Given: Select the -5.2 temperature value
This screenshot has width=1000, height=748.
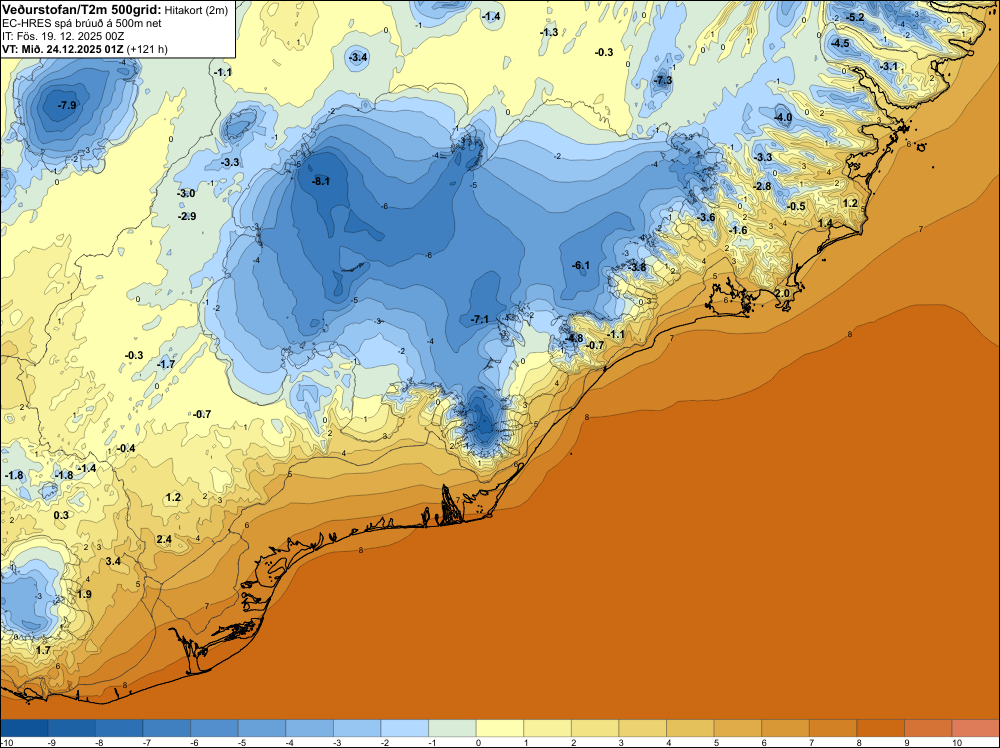Looking at the screenshot, I should [855, 17].
